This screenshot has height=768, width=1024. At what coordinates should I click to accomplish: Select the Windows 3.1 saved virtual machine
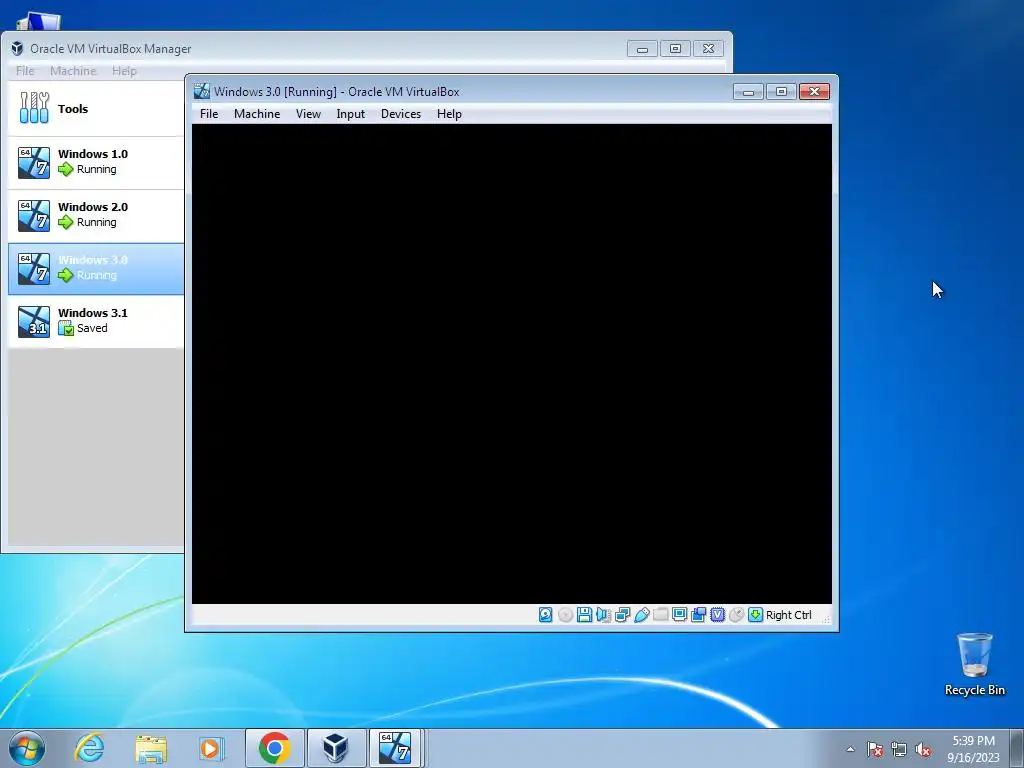pyautogui.click(x=96, y=321)
